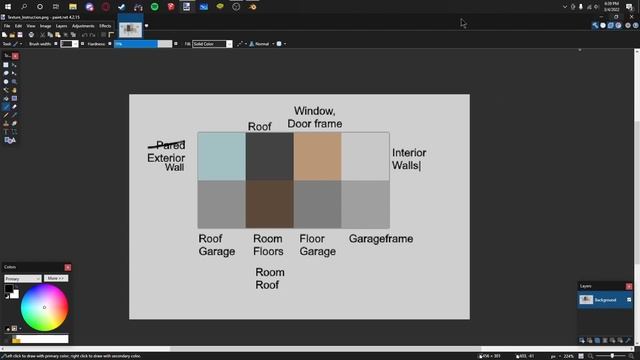The image size is (640, 360).
Task: Open the File menu
Action: coord(7,26)
